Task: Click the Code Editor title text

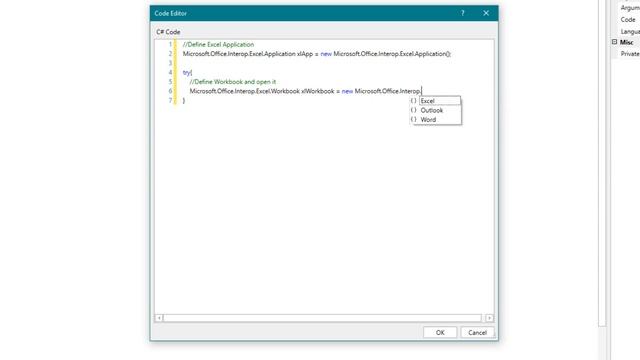Action: point(170,13)
